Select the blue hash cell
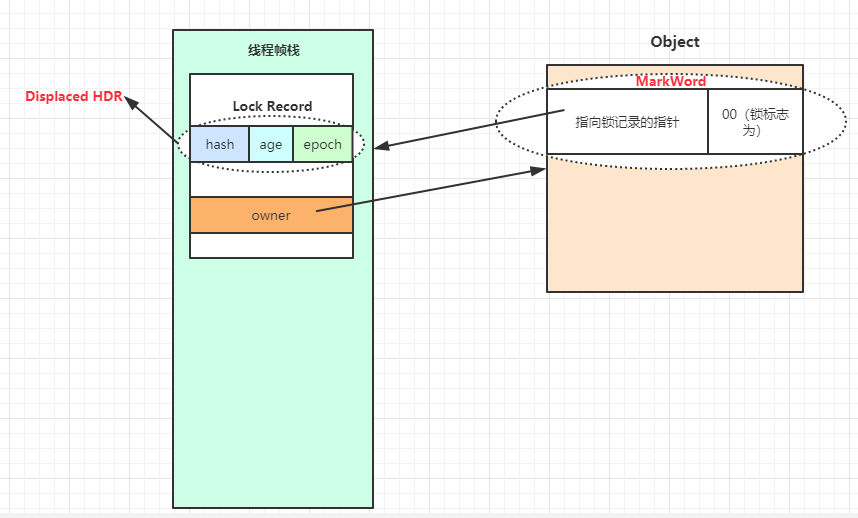Viewport: 858px width, 518px height. (219, 144)
